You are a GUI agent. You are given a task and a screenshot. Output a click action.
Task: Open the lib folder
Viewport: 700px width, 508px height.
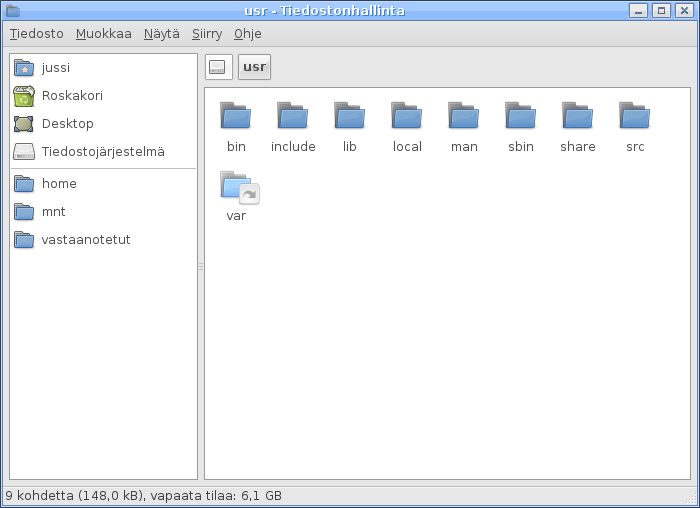click(350, 117)
